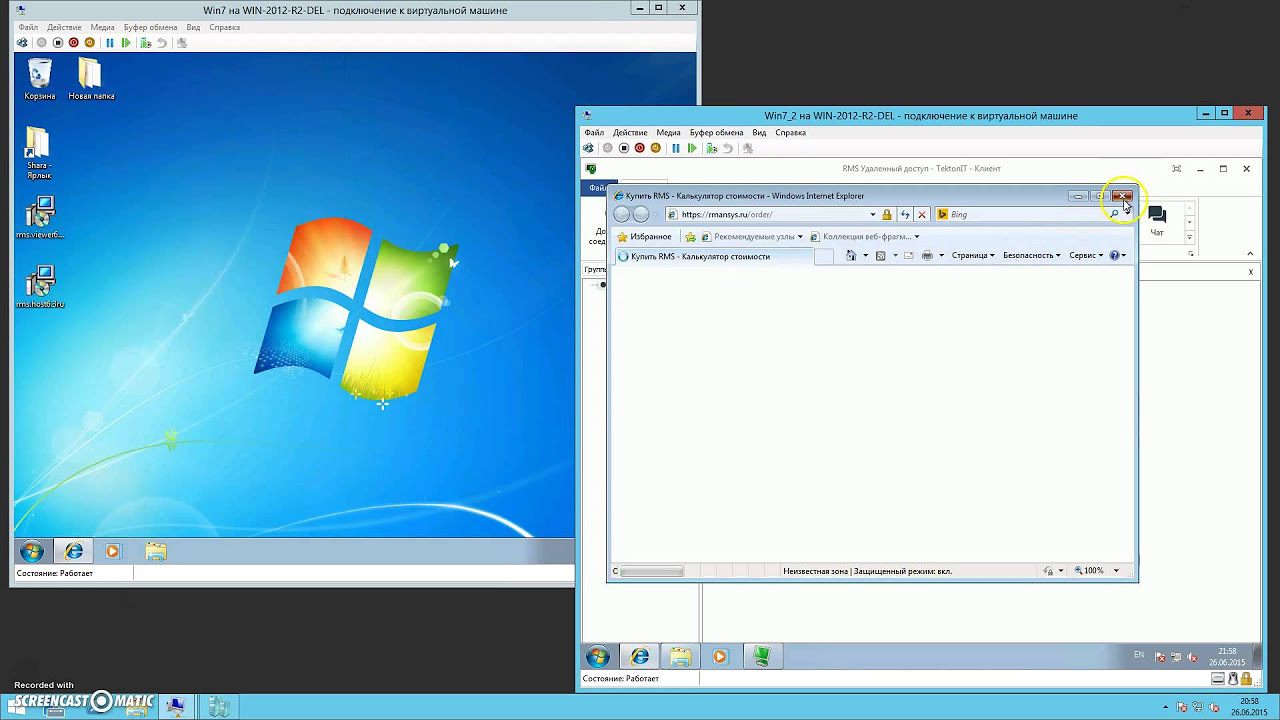The image size is (1280, 720).
Task: Open Медиа menu in Win7_2 VM window
Action: click(x=669, y=132)
